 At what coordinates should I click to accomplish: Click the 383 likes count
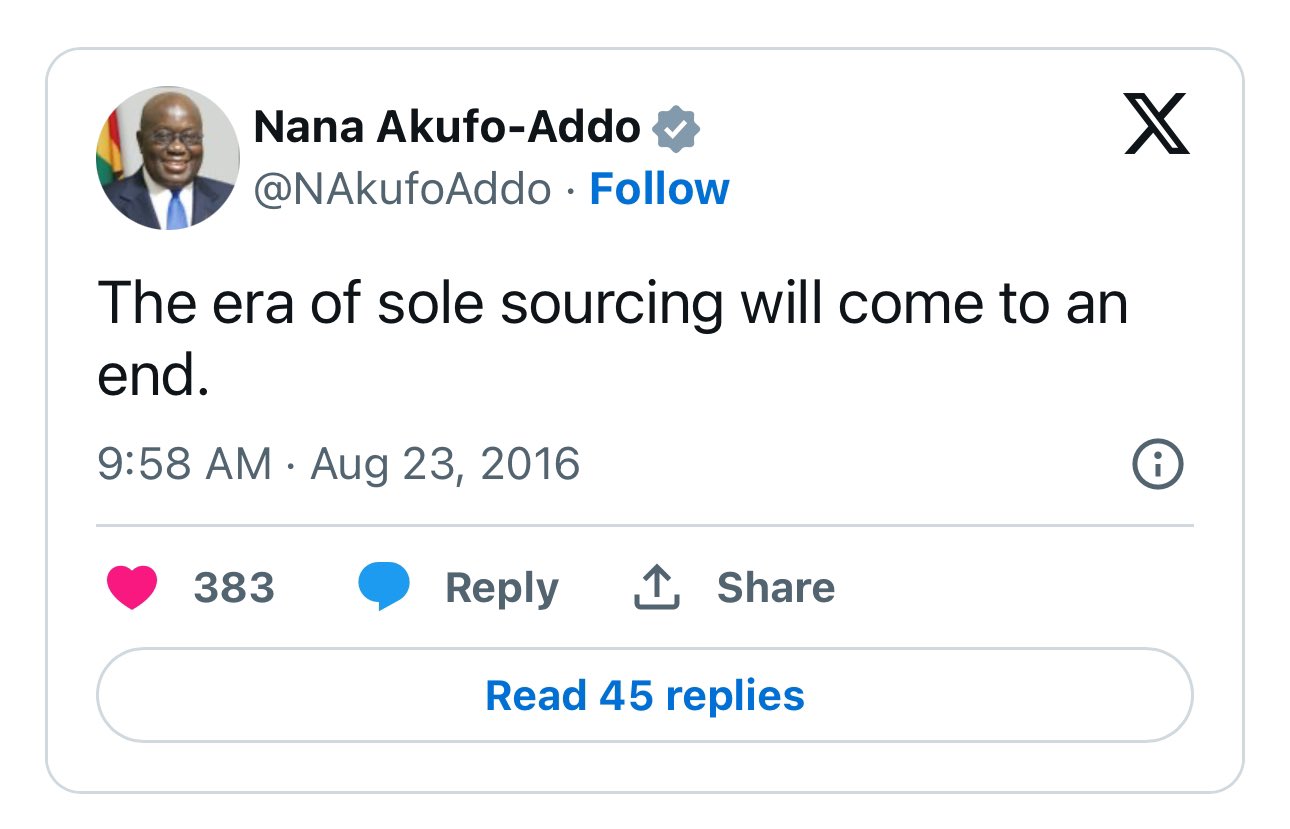pos(234,587)
